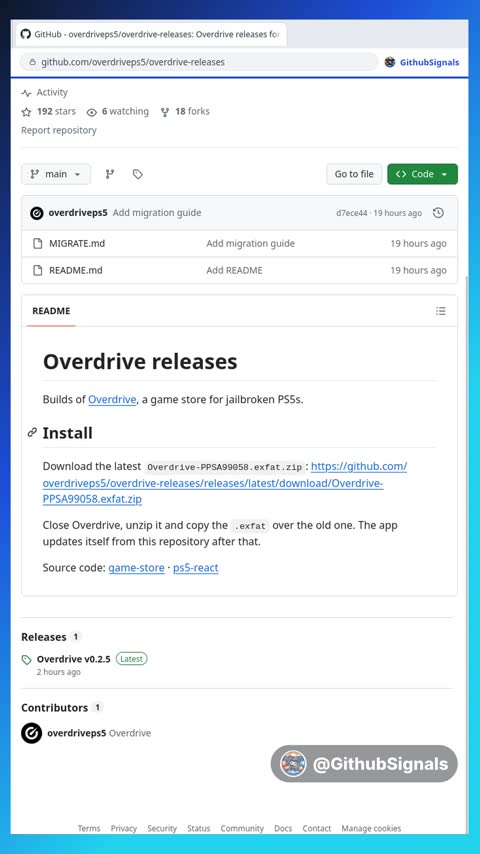
Task: Open the ps5-react source link
Action: point(196,568)
